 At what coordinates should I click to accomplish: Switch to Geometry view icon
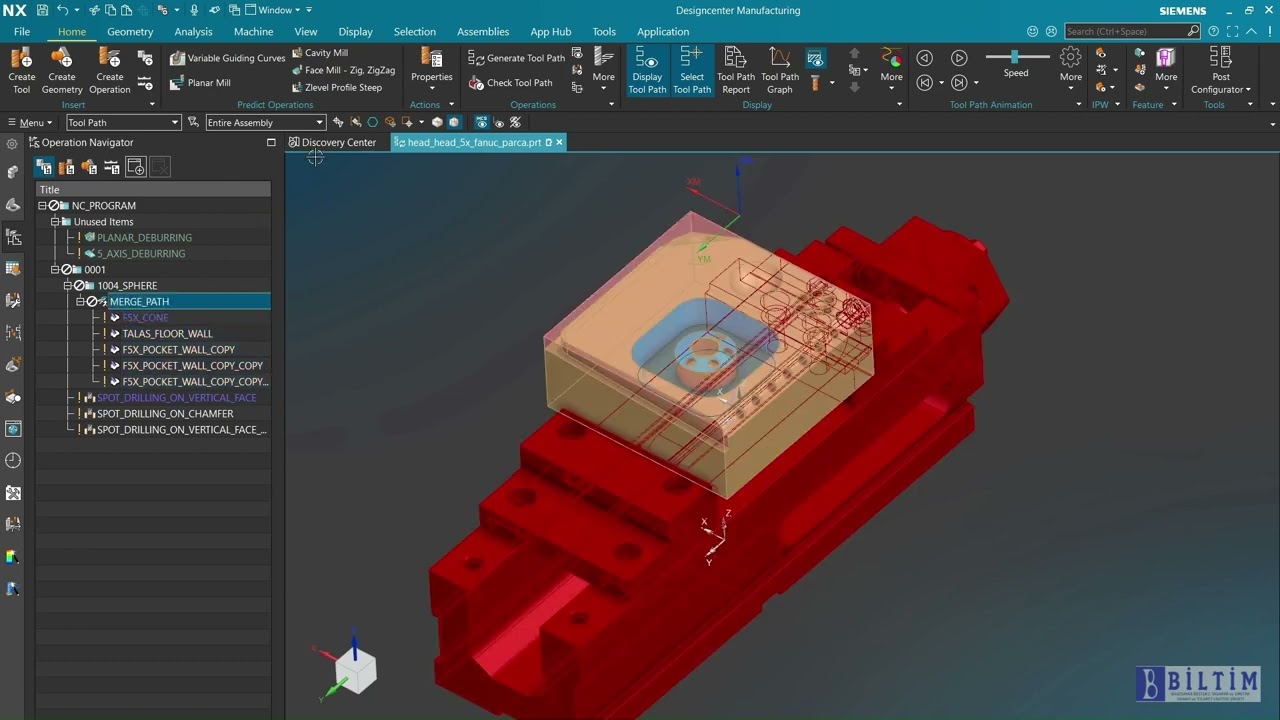coord(89,168)
